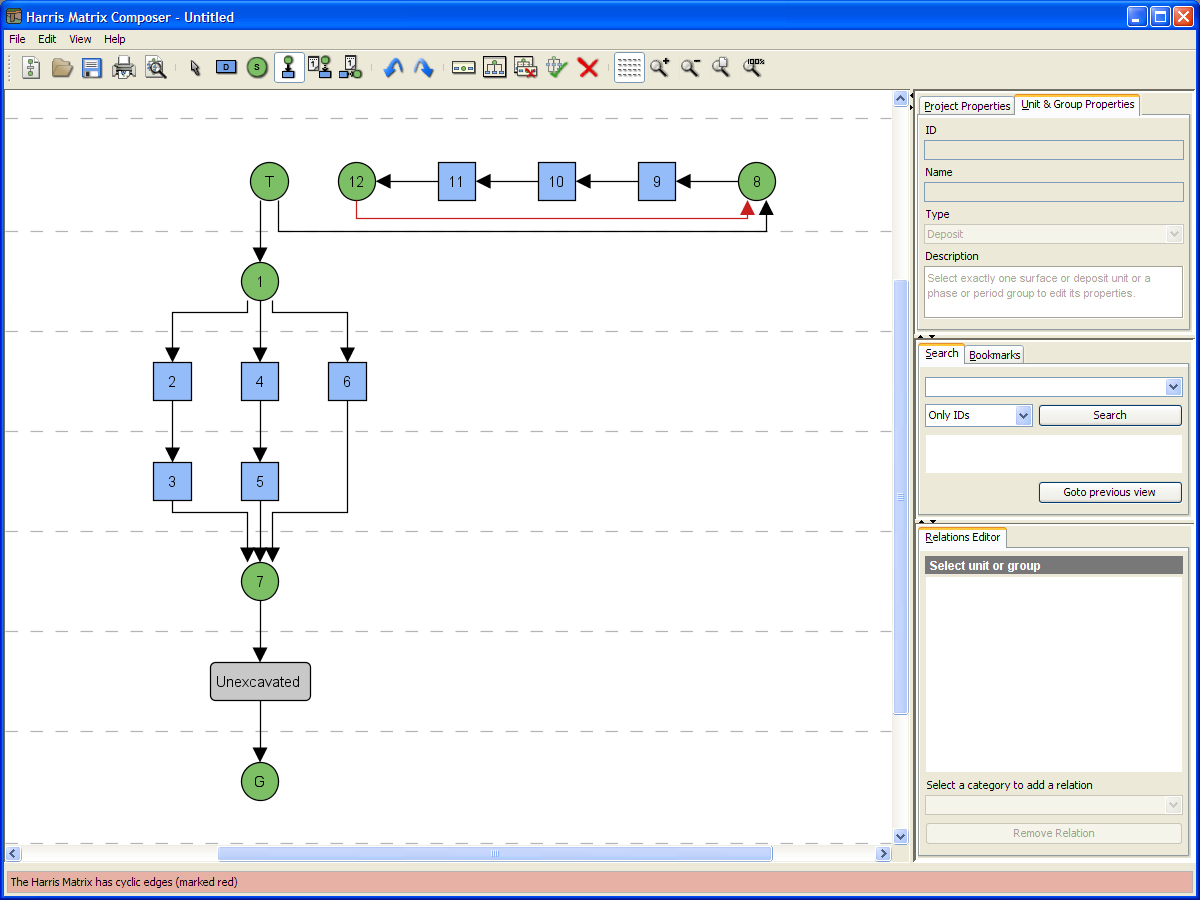Screen dimensions: 1200x900
Task: Click the Zoom In magnifier icon
Action: 659,68
